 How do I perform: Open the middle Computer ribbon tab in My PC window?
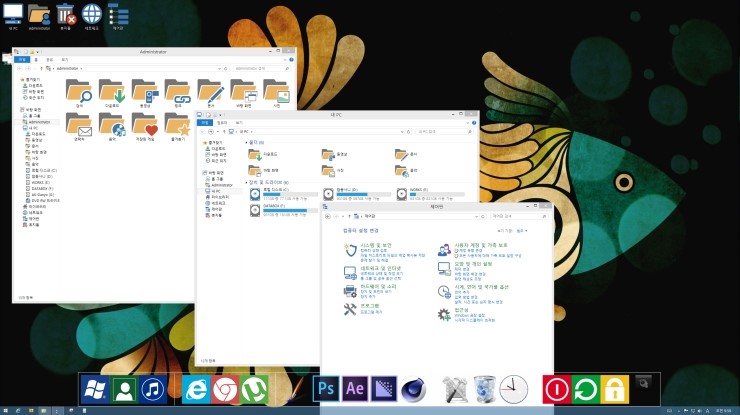(222, 123)
